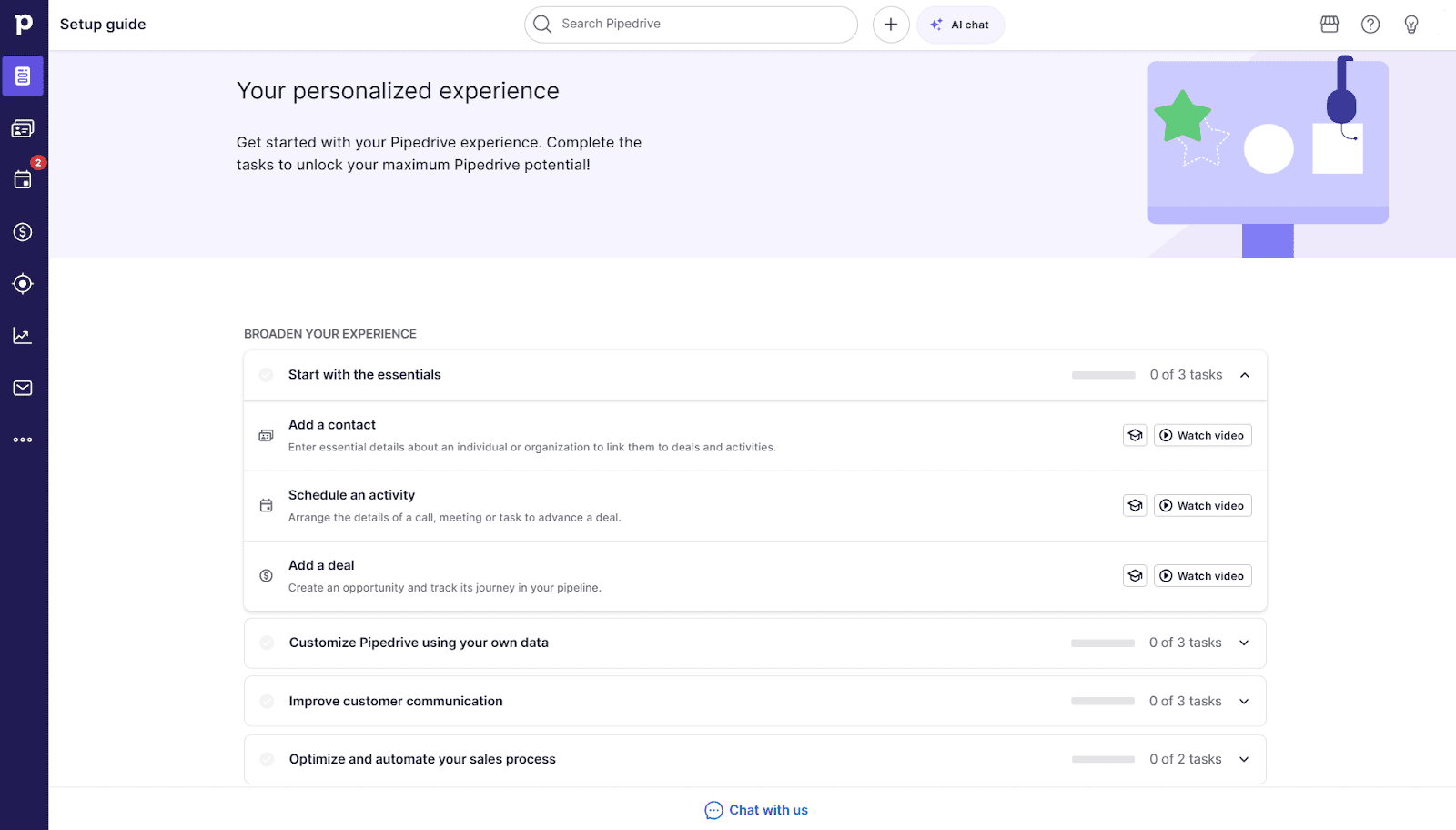The width and height of the screenshot is (1456, 830).
Task: Open the Help question mark icon
Action: tap(1370, 25)
